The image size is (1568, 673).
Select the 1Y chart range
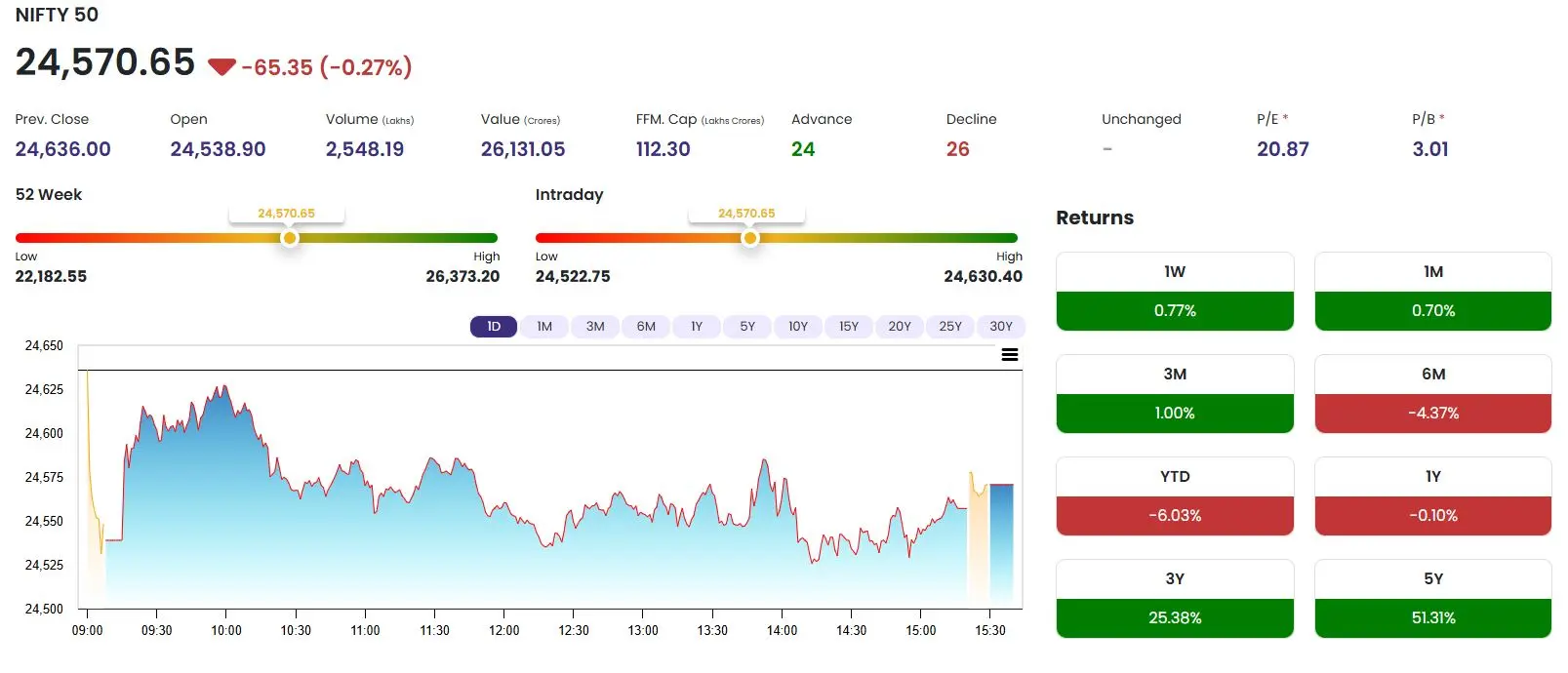point(697,327)
